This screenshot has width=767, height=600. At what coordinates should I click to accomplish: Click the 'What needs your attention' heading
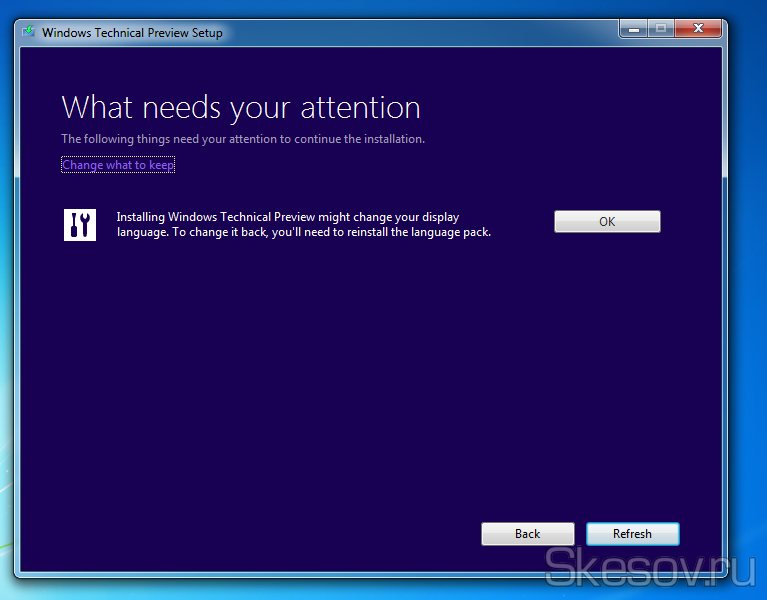click(240, 107)
